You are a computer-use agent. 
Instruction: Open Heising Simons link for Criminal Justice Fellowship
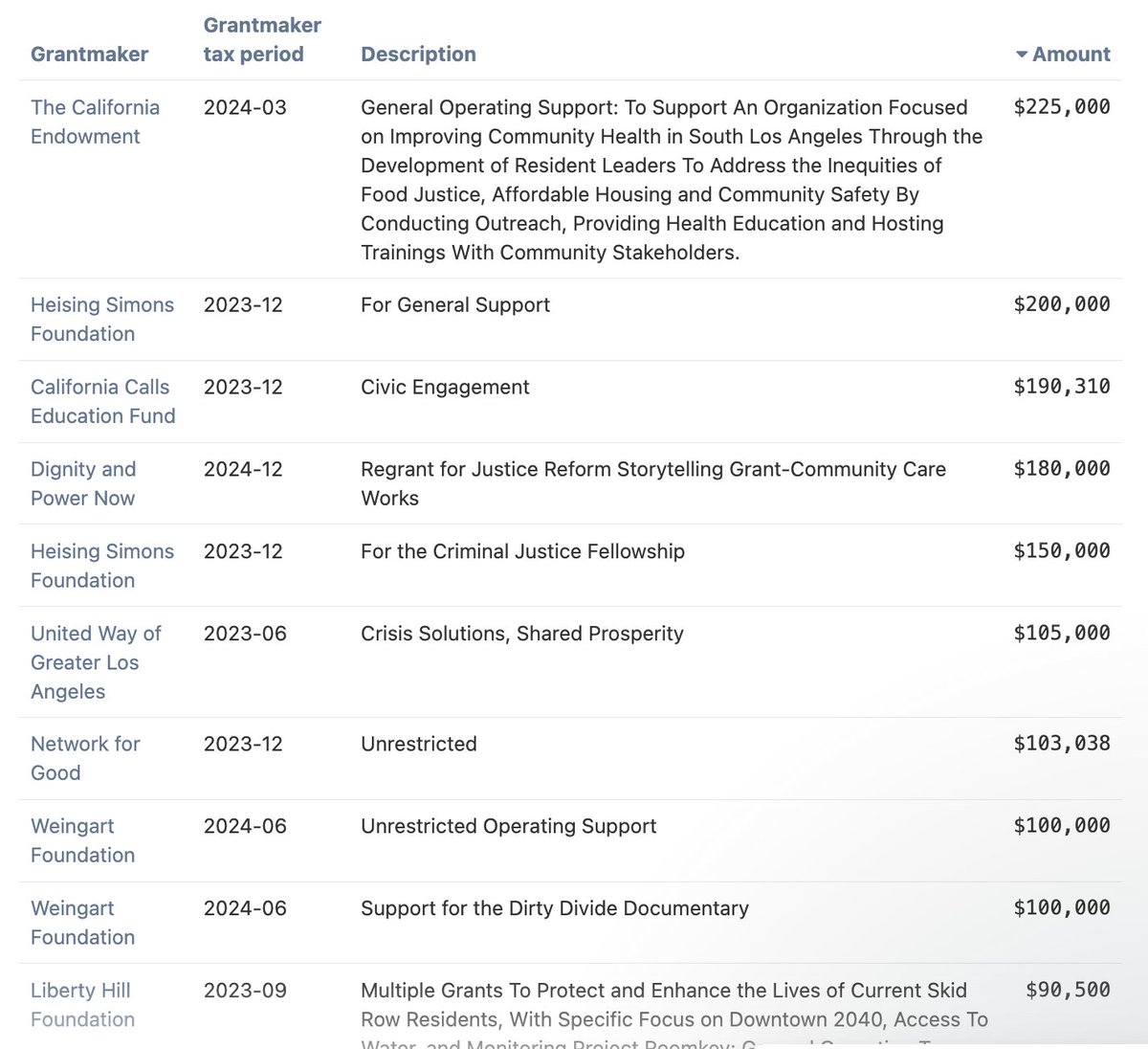pos(101,566)
